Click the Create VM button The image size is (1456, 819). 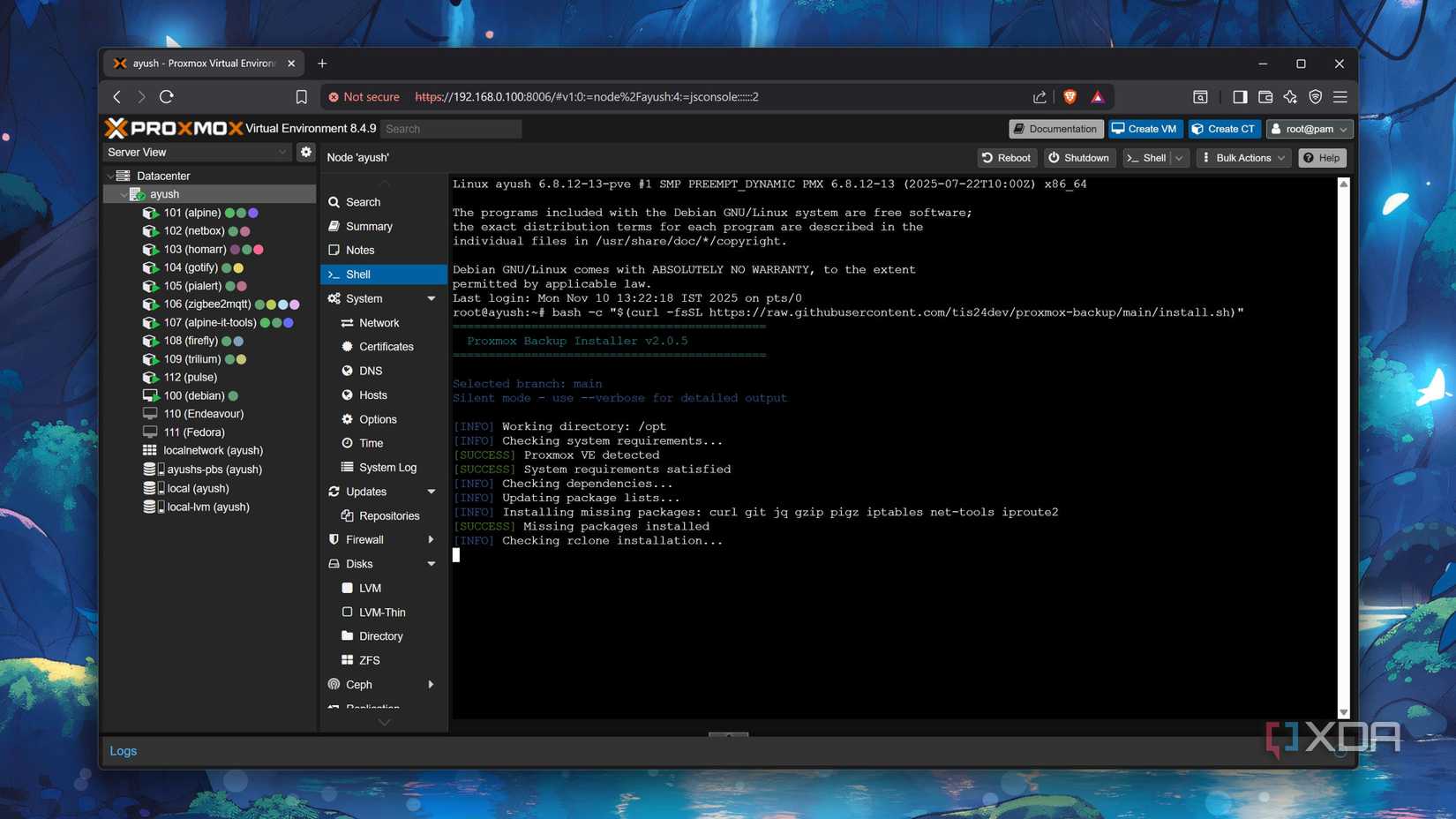1145,128
